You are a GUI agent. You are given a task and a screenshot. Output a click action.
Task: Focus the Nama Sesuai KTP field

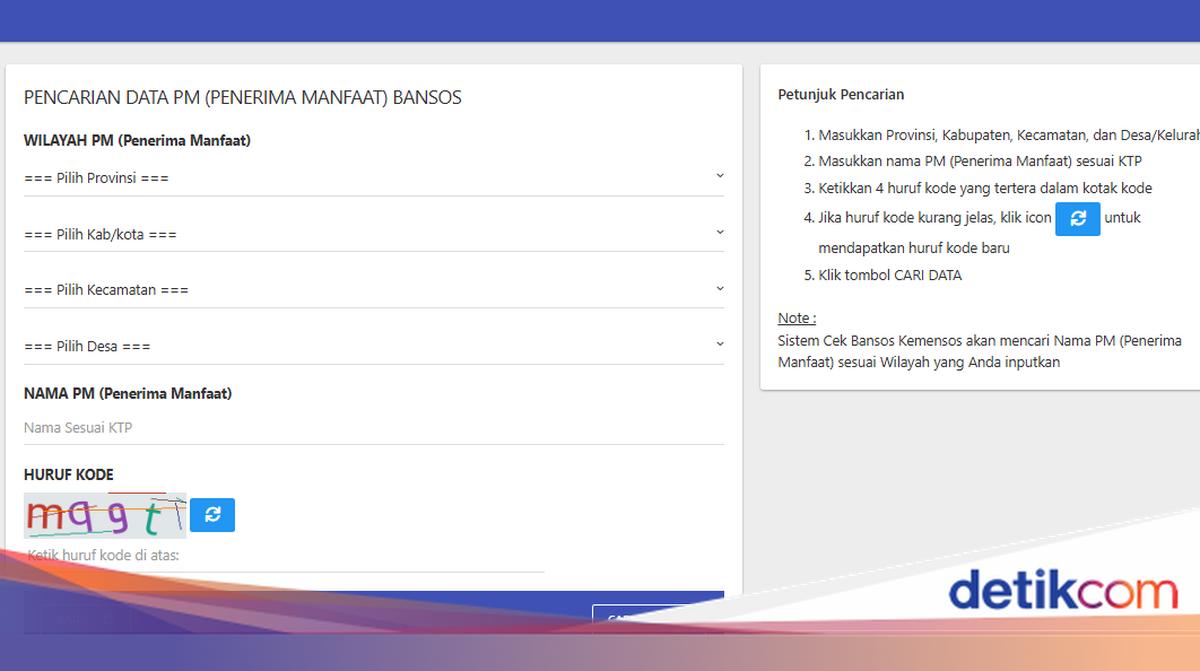coord(373,428)
